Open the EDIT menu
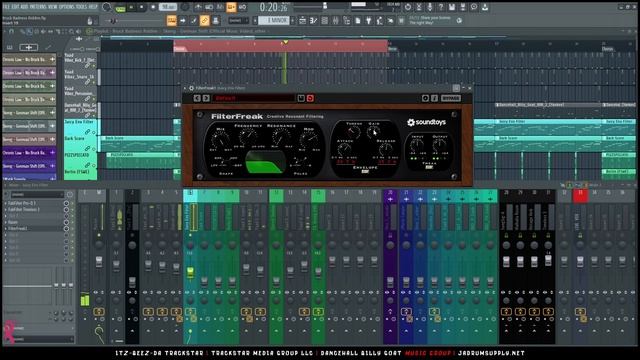Viewport: 640px width, 360px height. (16, 7)
